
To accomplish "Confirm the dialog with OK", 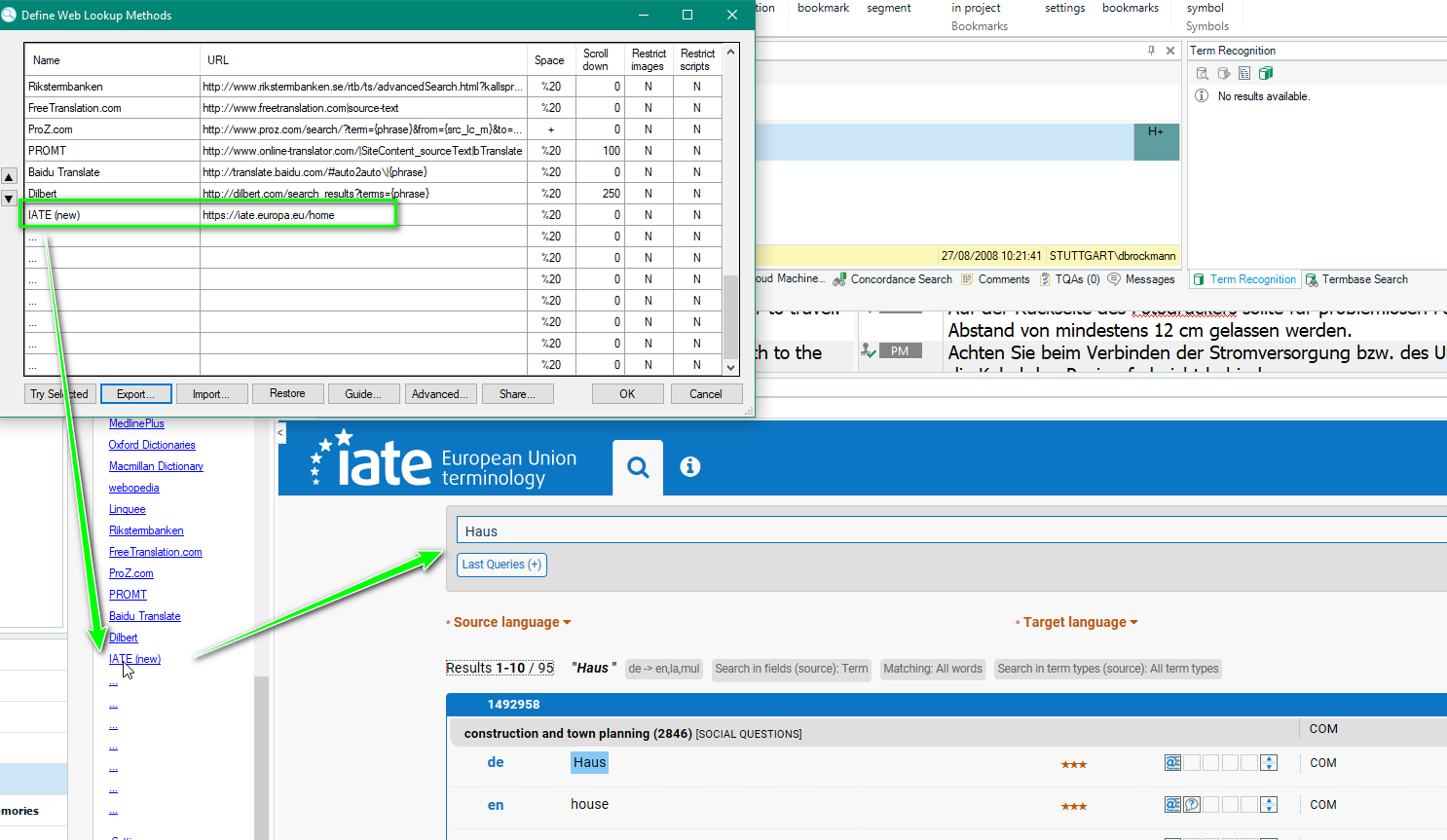I will (627, 394).
